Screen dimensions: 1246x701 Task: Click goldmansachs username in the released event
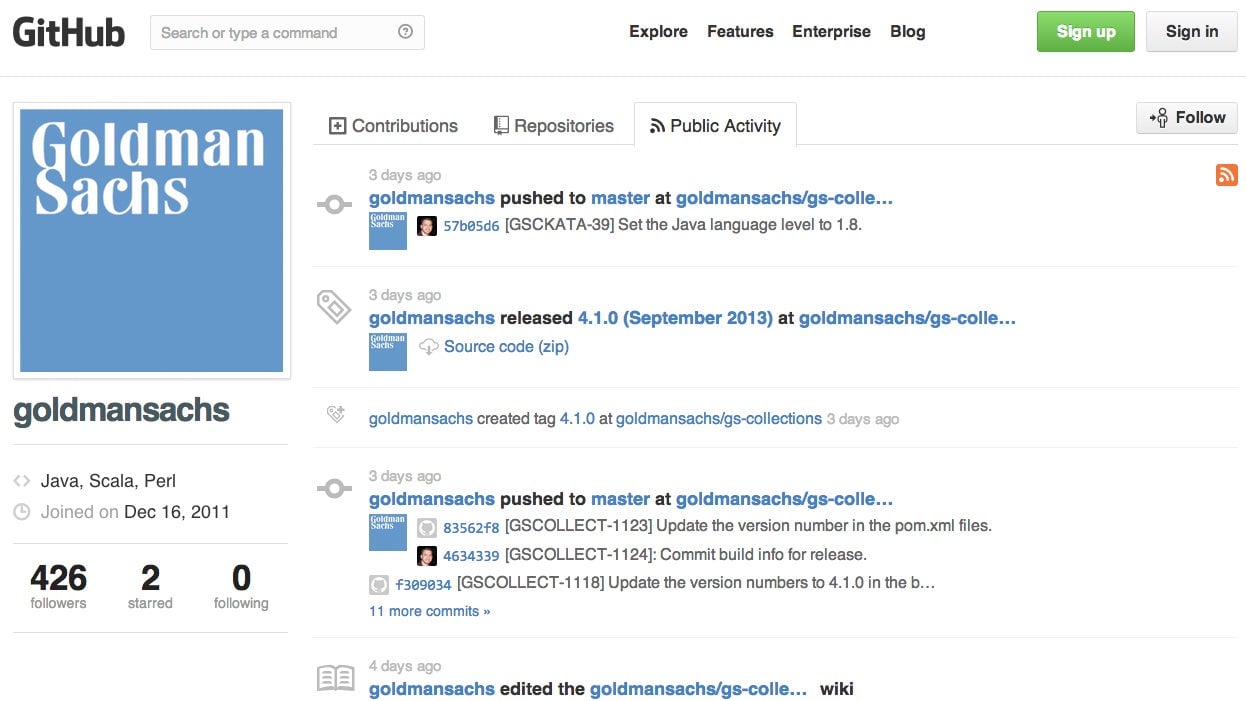[x=432, y=318]
